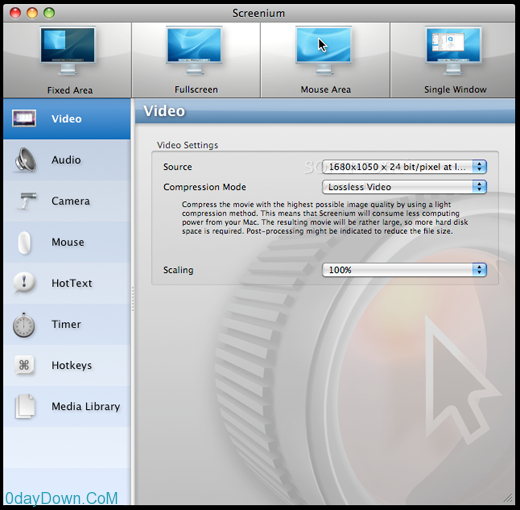Open the Source resolution dropdown
The height and width of the screenshot is (510, 520).
404,167
